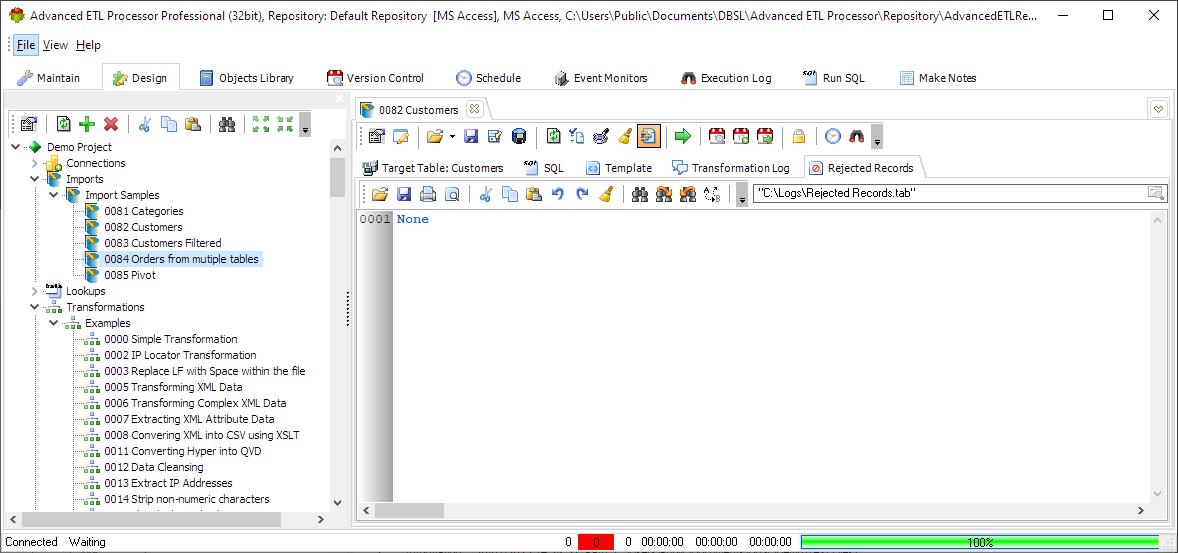The height and width of the screenshot is (553, 1178).
Task: Expand the Connections tree node
Action: pos(35,163)
